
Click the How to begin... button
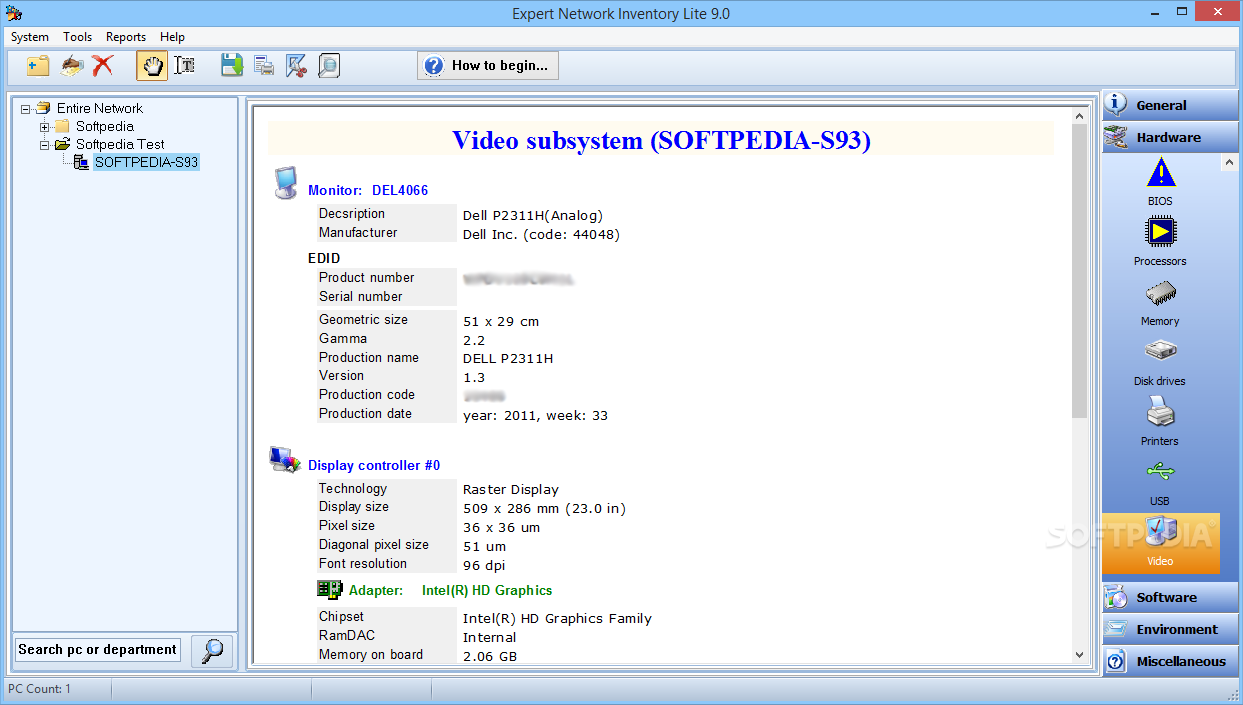(488, 66)
